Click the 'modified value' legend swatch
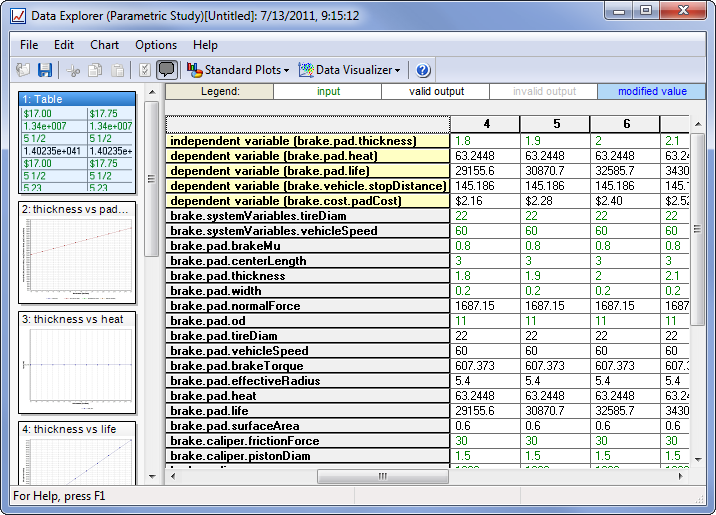 [x=652, y=91]
